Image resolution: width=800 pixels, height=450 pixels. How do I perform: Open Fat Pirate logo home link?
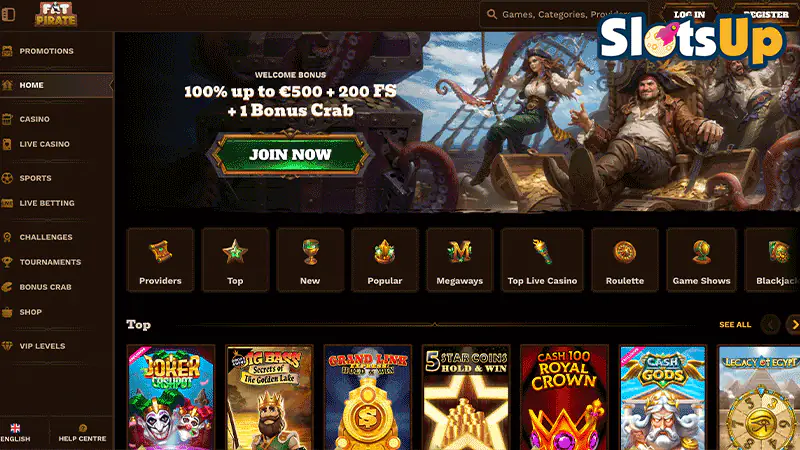56,14
